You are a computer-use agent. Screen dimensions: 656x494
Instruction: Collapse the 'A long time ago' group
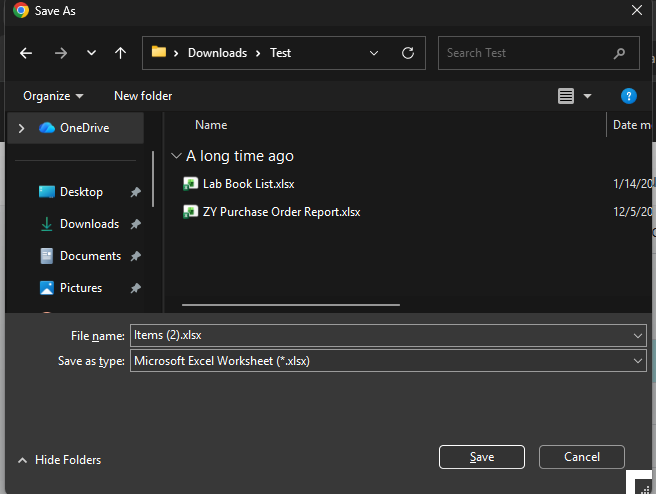(177, 156)
